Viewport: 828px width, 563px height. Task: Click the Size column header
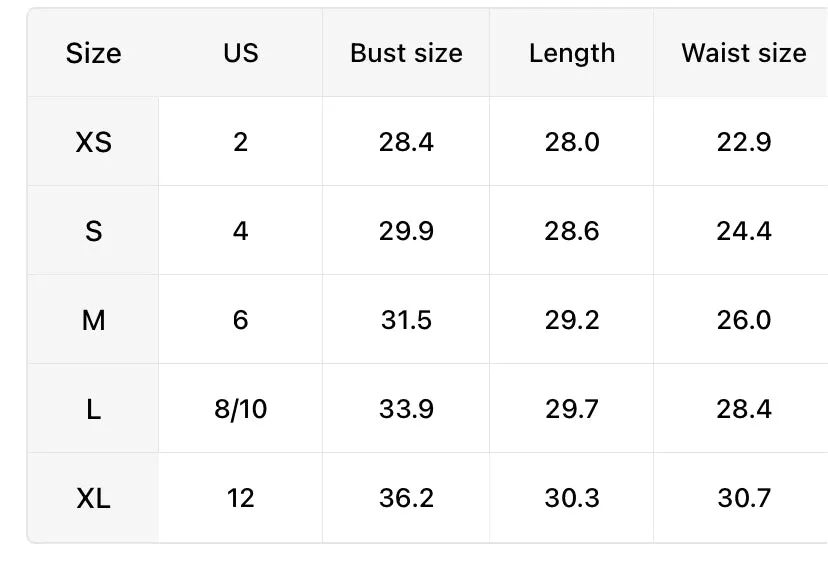coord(93,53)
